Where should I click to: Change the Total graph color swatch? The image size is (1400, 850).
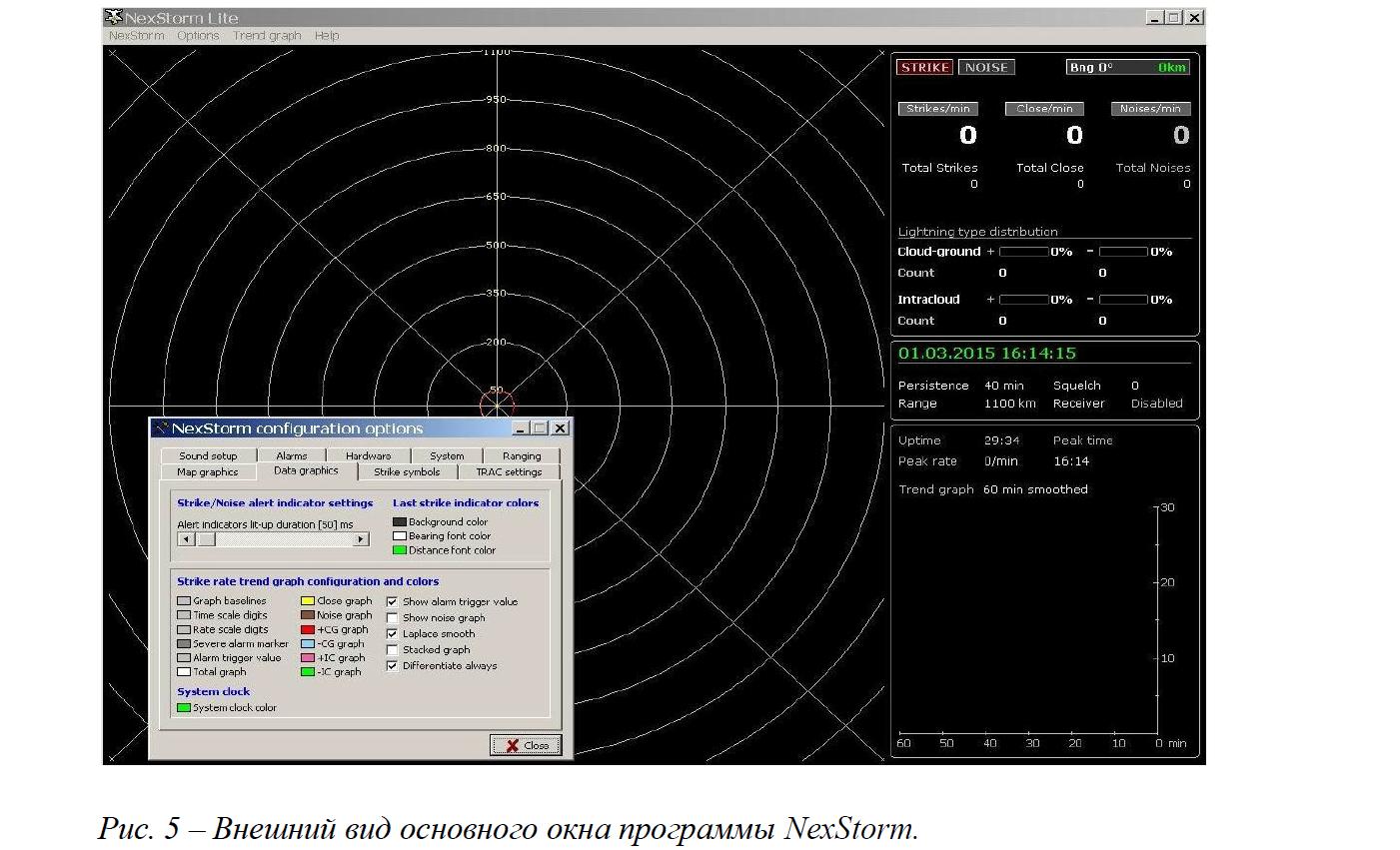[184, 672]
